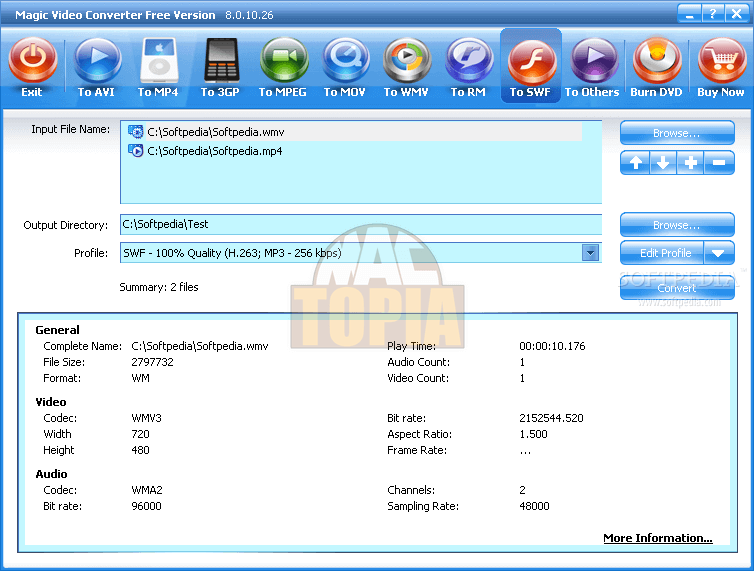Click the audio codec value WMA2
754x571 pixels.
pyautogui.click(x=147, y=490)
